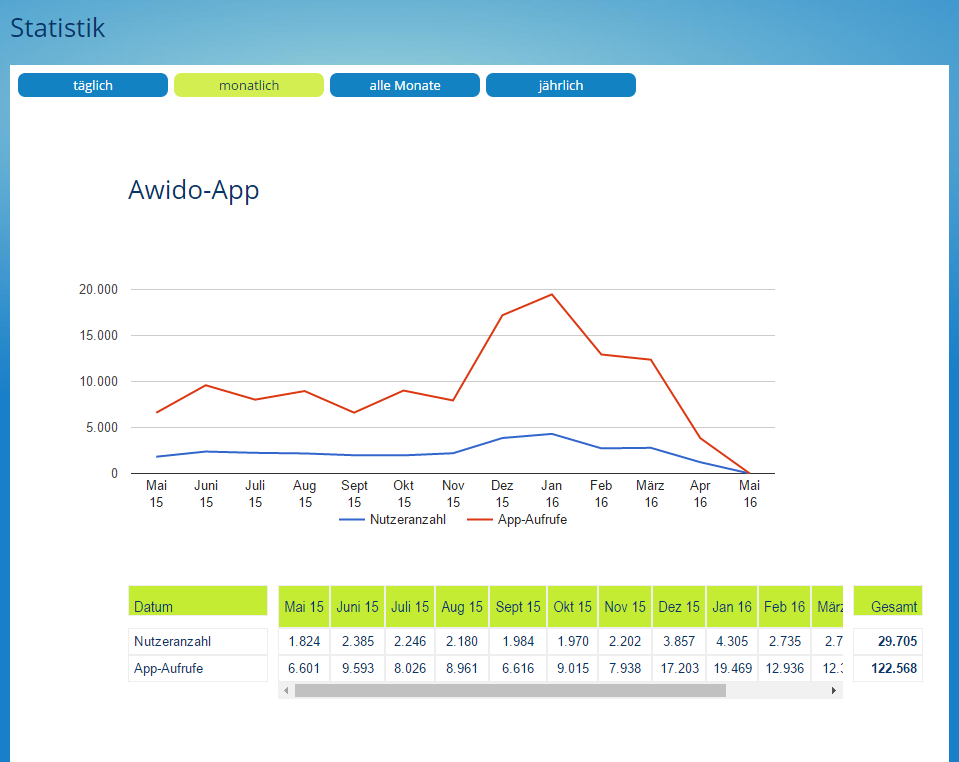Click the Mai 16 x-axis label

click(749, 494)
